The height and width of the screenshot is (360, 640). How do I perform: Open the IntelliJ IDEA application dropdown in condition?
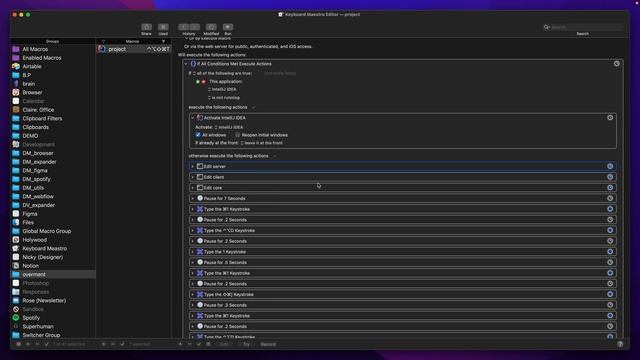(222, 89)
